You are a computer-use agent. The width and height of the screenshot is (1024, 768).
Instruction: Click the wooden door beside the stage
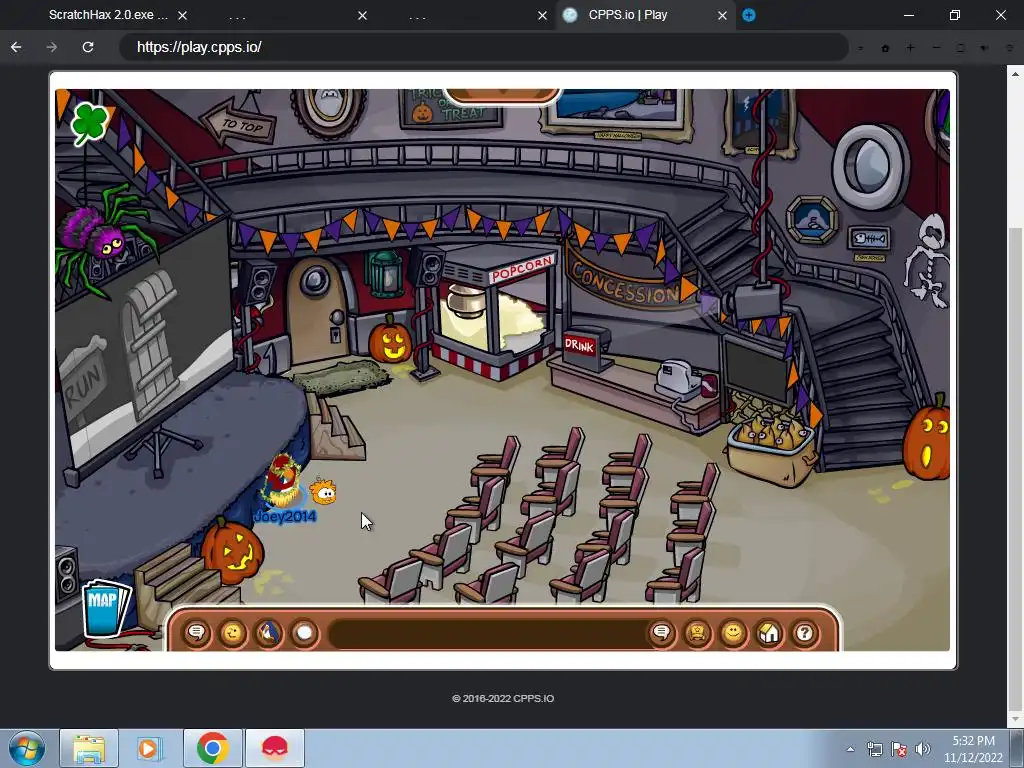(319, 312)
